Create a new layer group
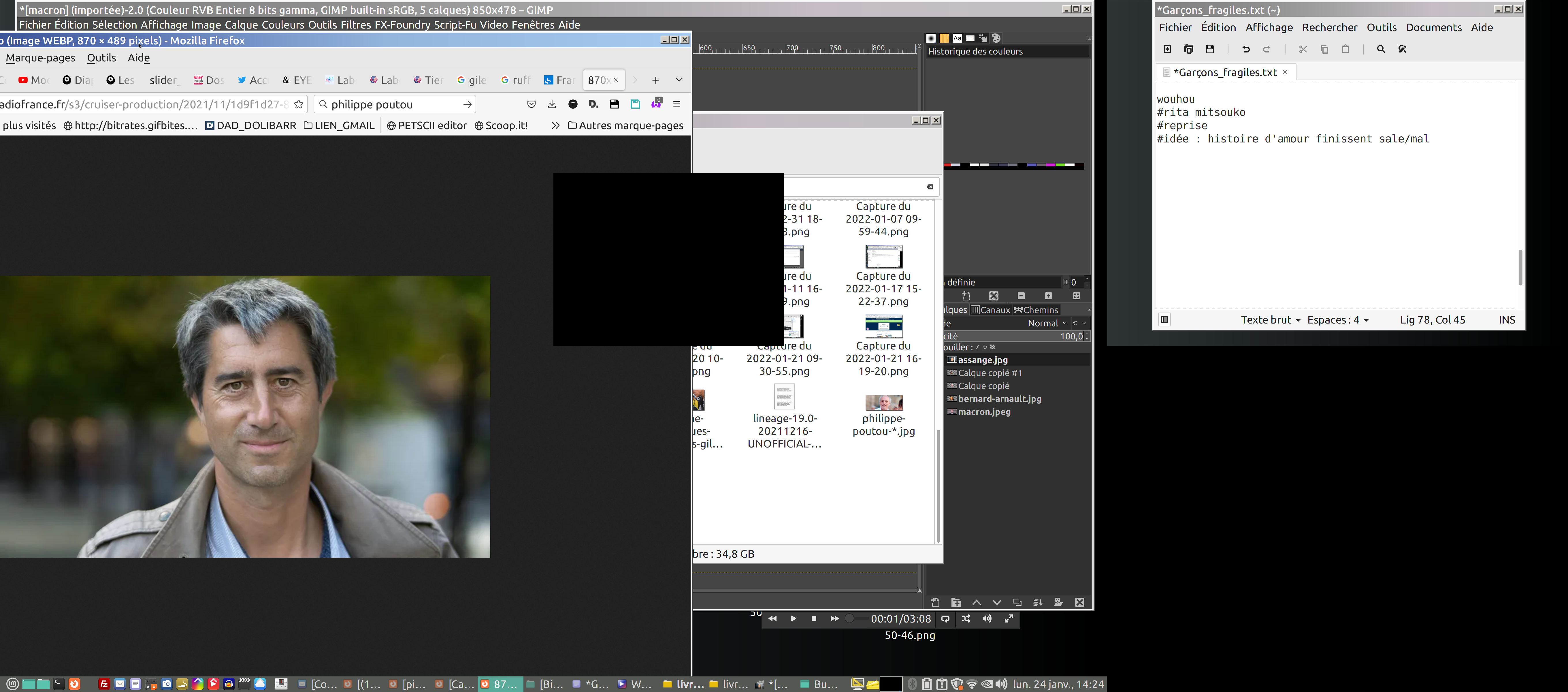Image resolution: width=1568 pixels, height=692 pixels. pyautogui.click(x=956, y=602)
